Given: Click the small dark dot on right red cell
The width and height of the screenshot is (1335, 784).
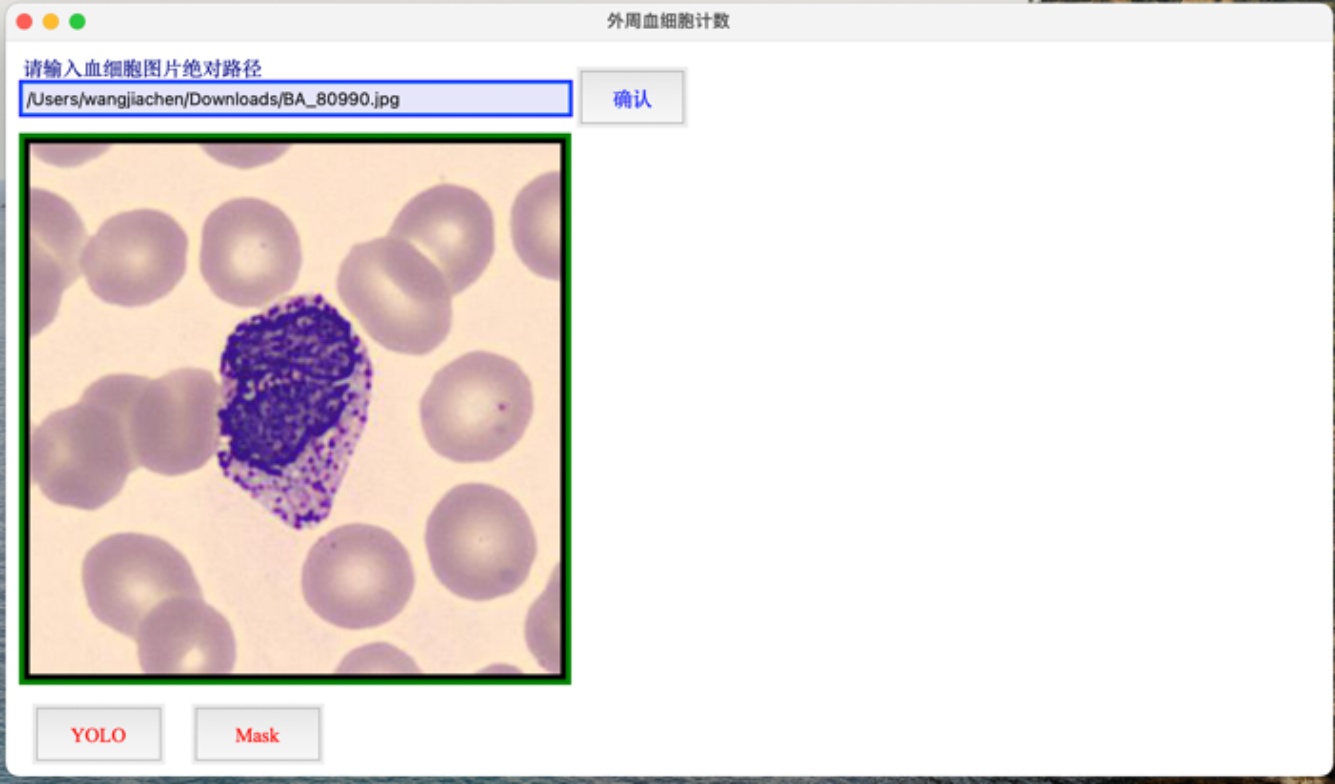Looking at the screenshot, I should pos(499,406).
